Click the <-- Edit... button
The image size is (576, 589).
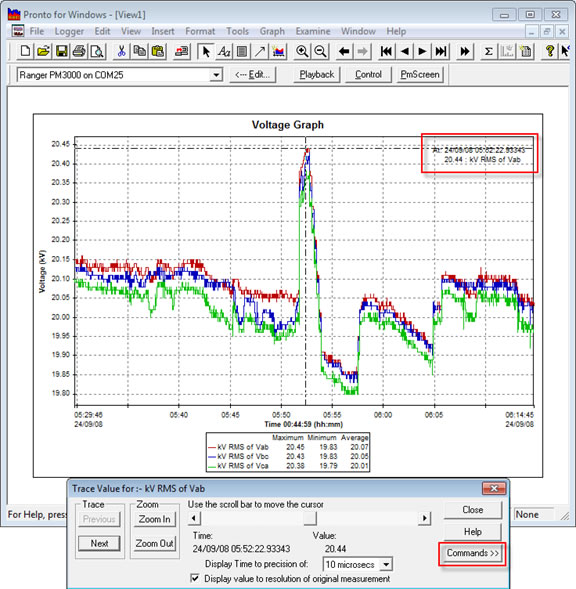252,74
